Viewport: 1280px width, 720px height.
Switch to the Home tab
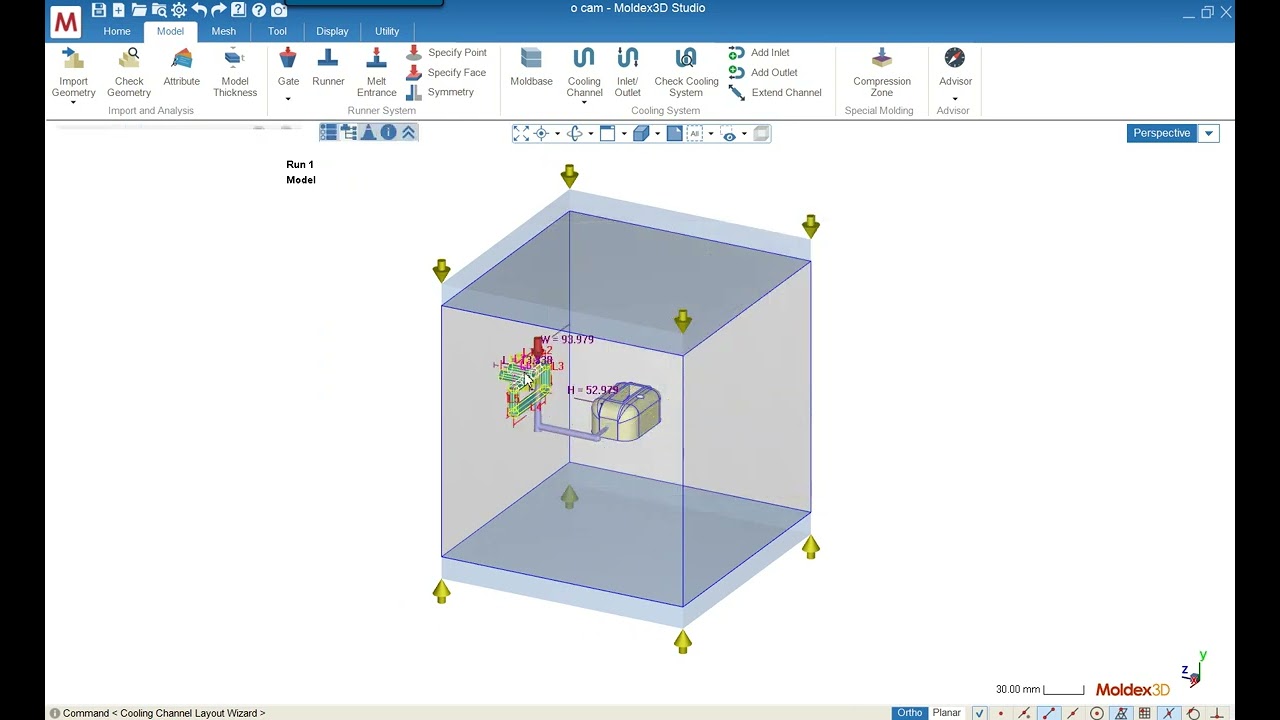[x=117, y=31]
